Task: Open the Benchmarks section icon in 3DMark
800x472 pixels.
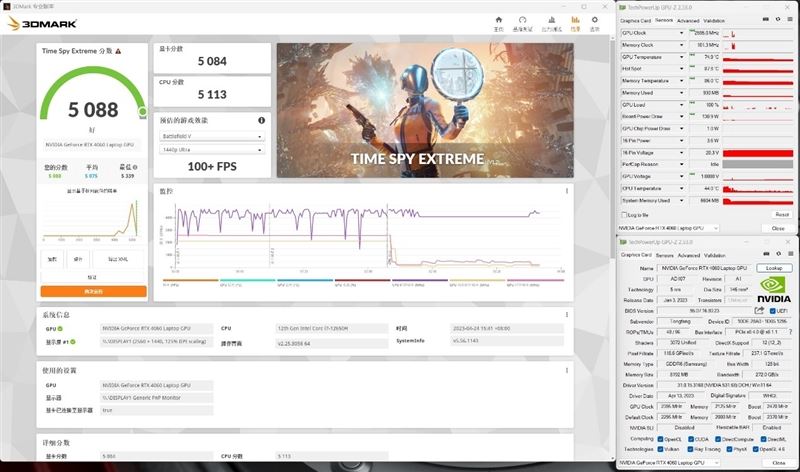Action: [522, 20]
